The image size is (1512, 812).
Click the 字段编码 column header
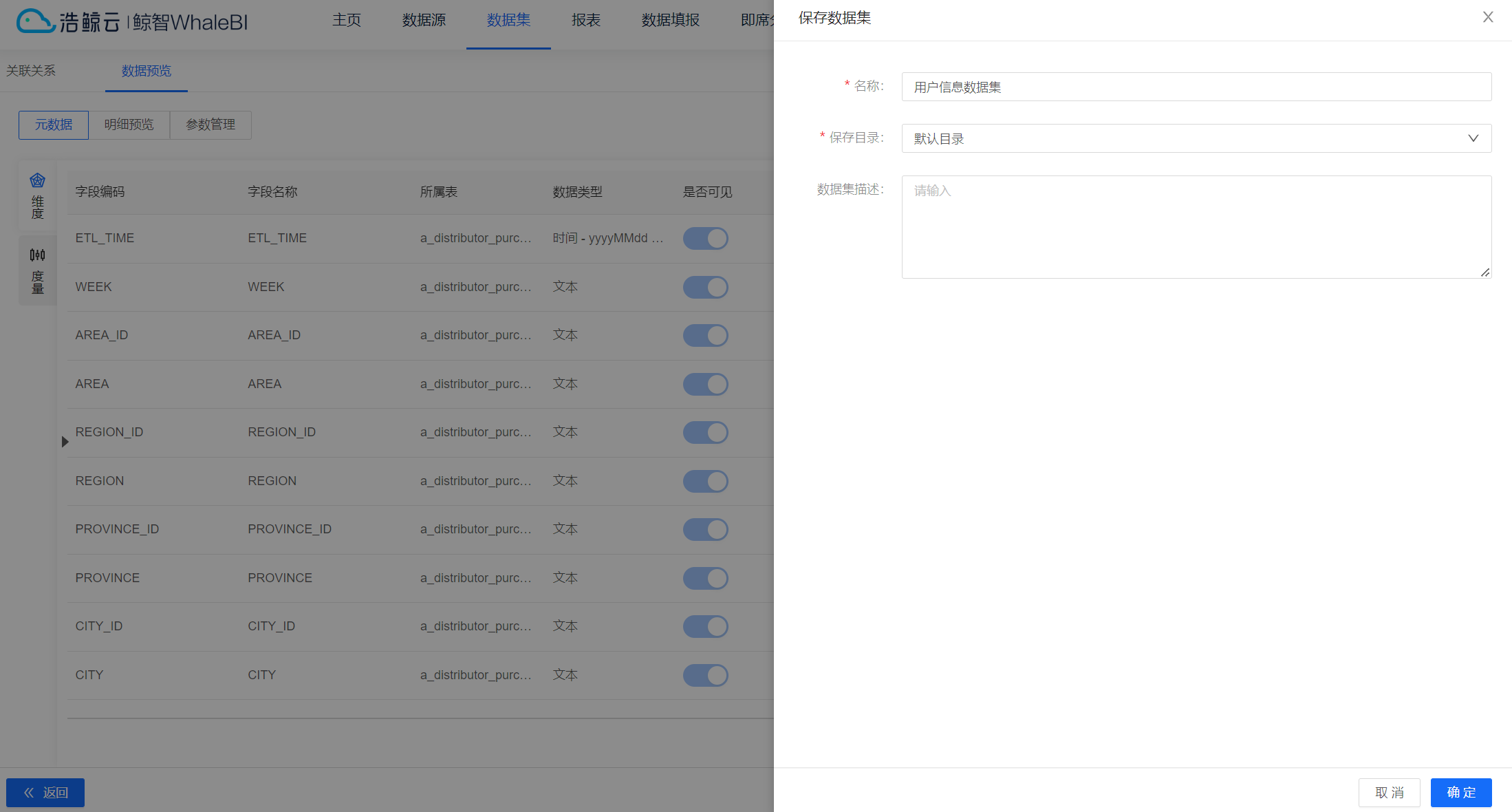click(100, 192)
